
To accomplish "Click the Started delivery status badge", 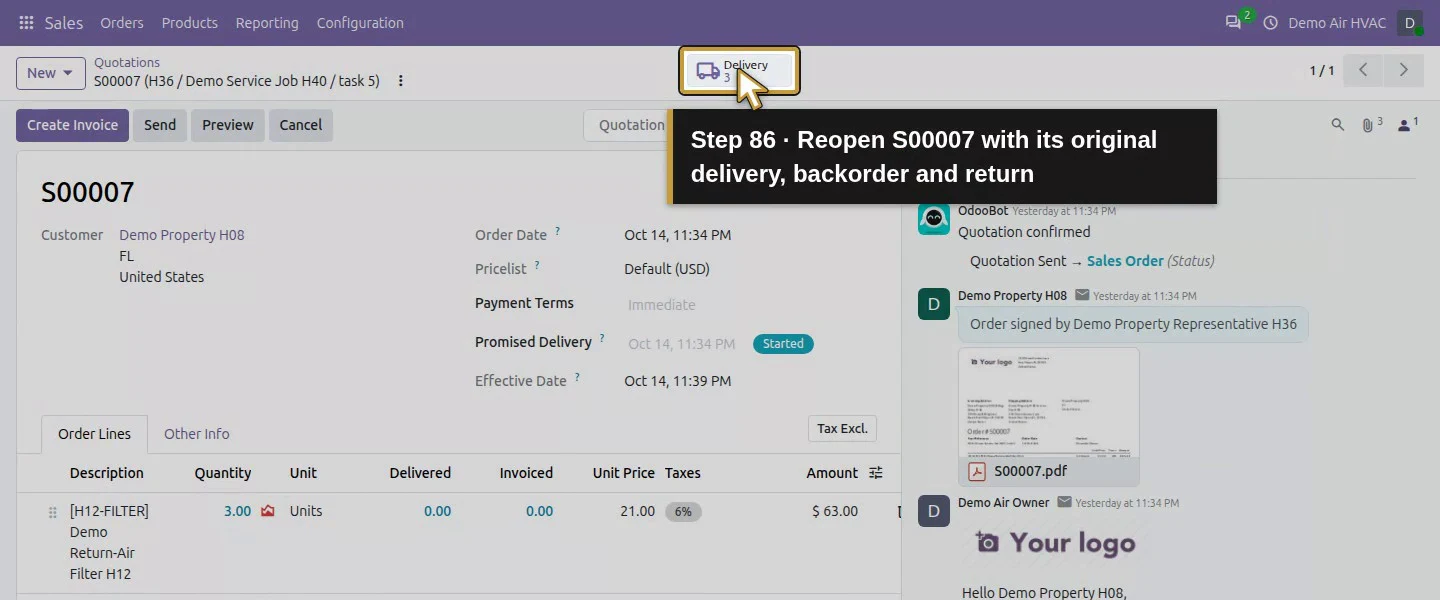I will pyautogui.click(x=783, y=344).
